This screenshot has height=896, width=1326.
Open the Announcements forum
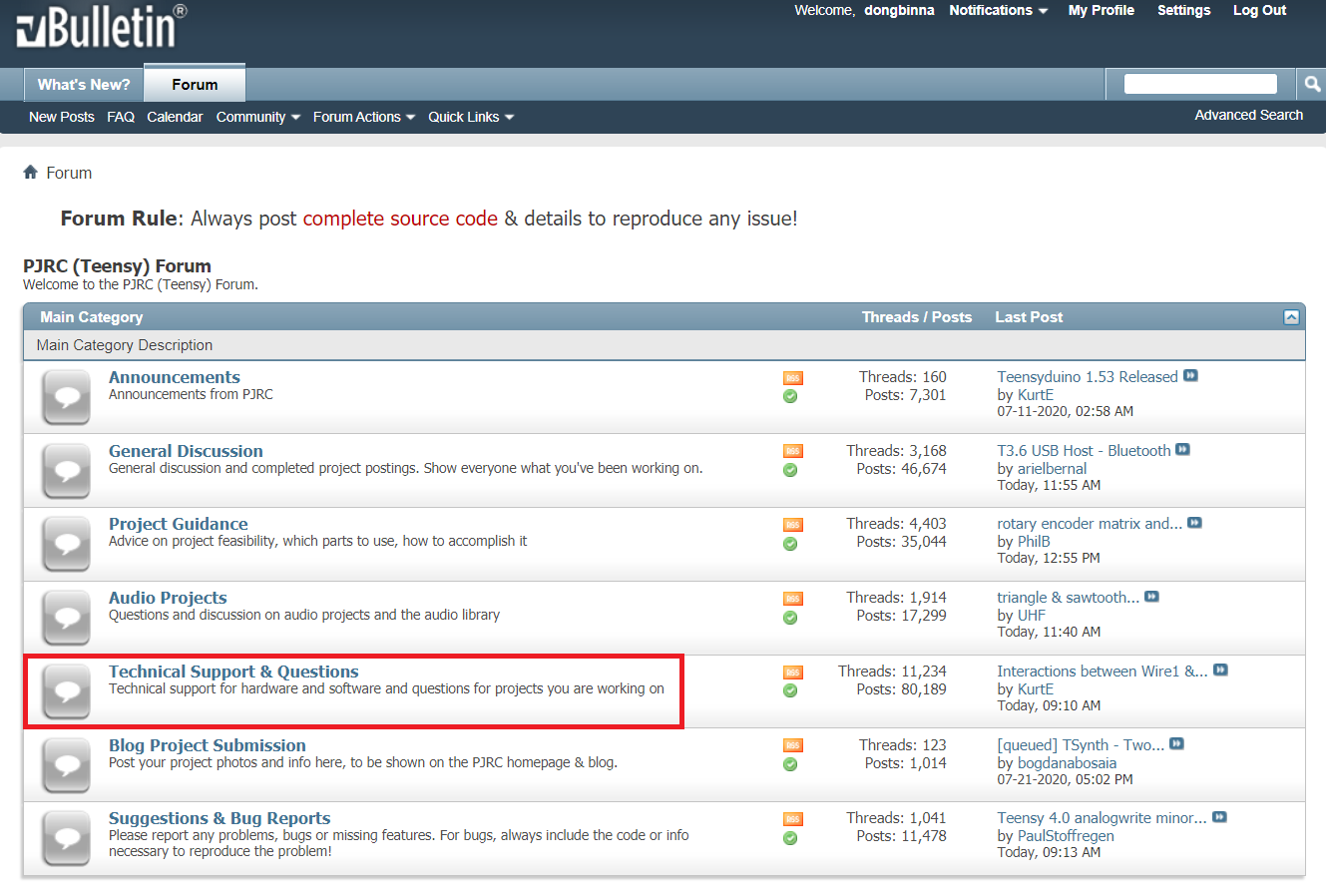click(175, 377)
